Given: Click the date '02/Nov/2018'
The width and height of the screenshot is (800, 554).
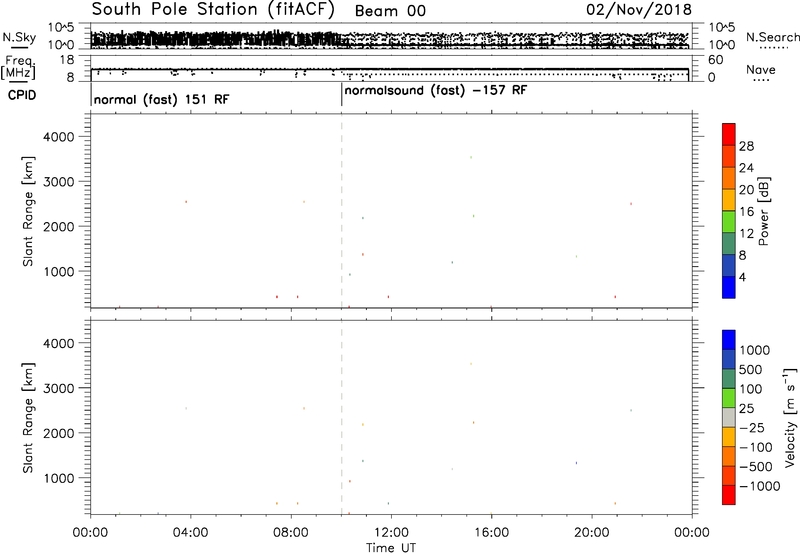Looking at the screenshot, I should (639, 10).
